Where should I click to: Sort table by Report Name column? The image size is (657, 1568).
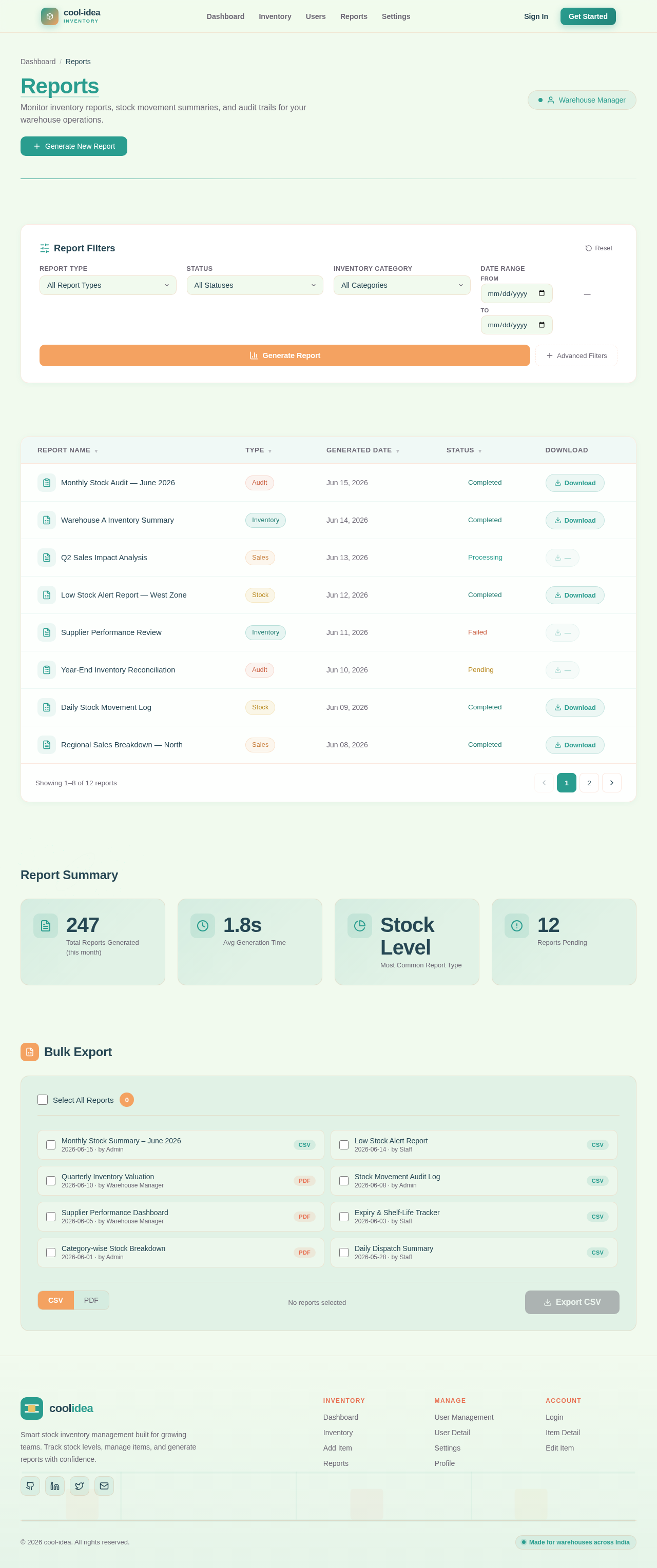(x=68, y=450)
